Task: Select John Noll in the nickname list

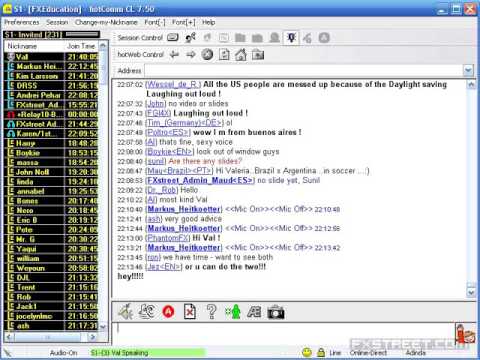Action: click(x=52, y=172)
